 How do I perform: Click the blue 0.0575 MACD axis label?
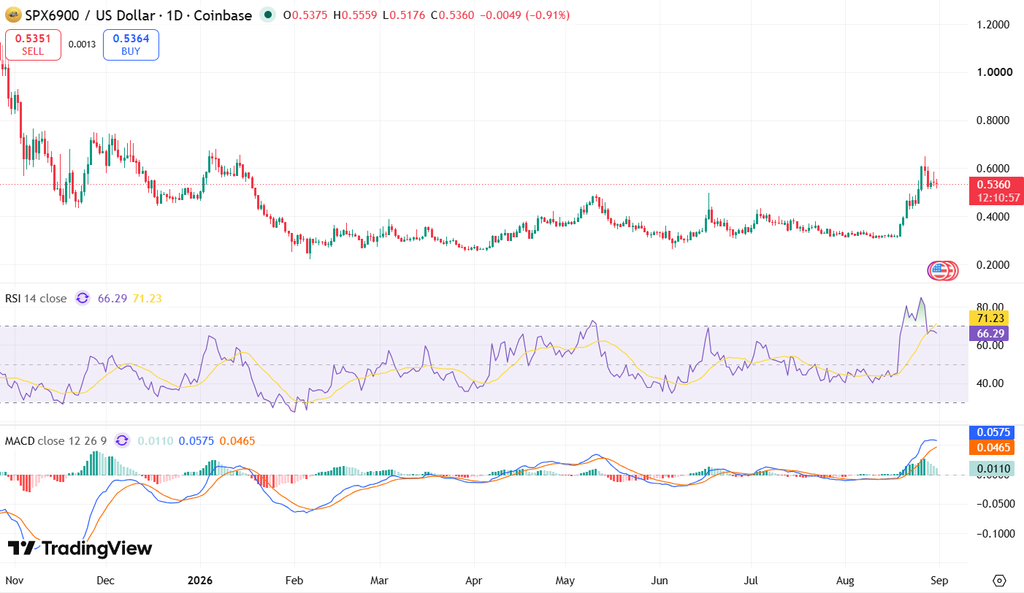tap(993, 432)
